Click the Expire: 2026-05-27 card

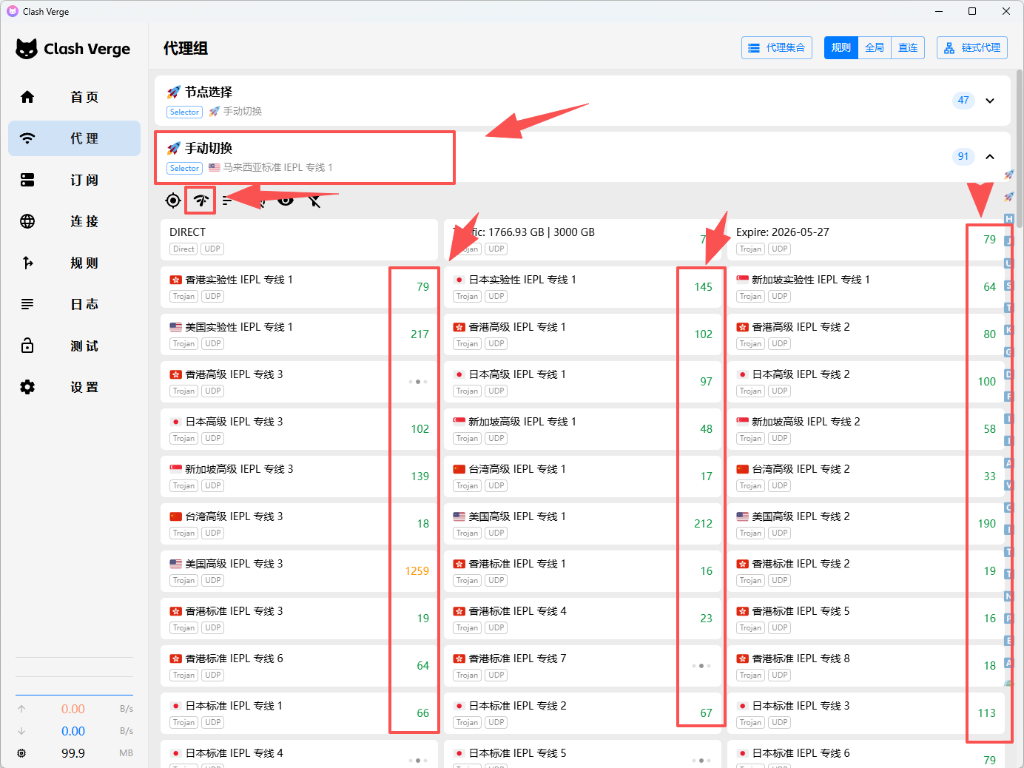click(x=865, y=240)
